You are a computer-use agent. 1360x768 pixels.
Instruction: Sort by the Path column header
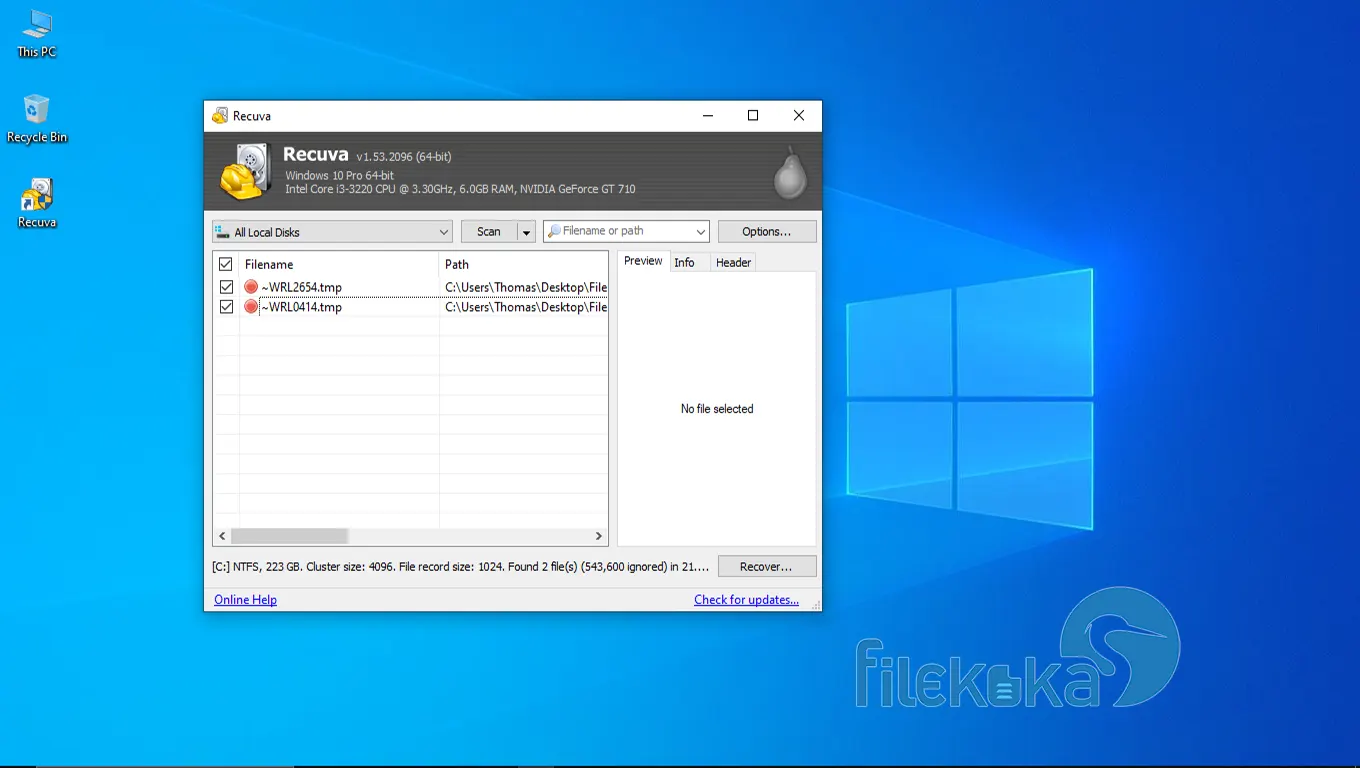[523, 264]
